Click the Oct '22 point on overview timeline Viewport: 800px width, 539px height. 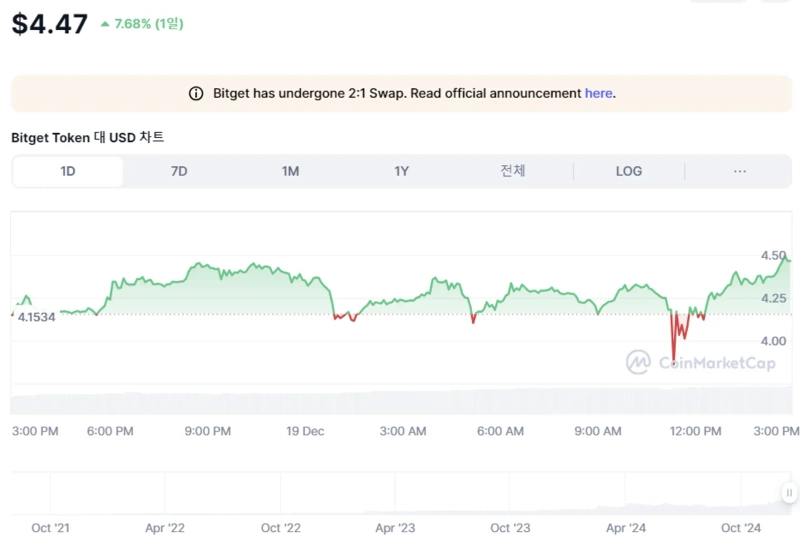coord(280,527)
